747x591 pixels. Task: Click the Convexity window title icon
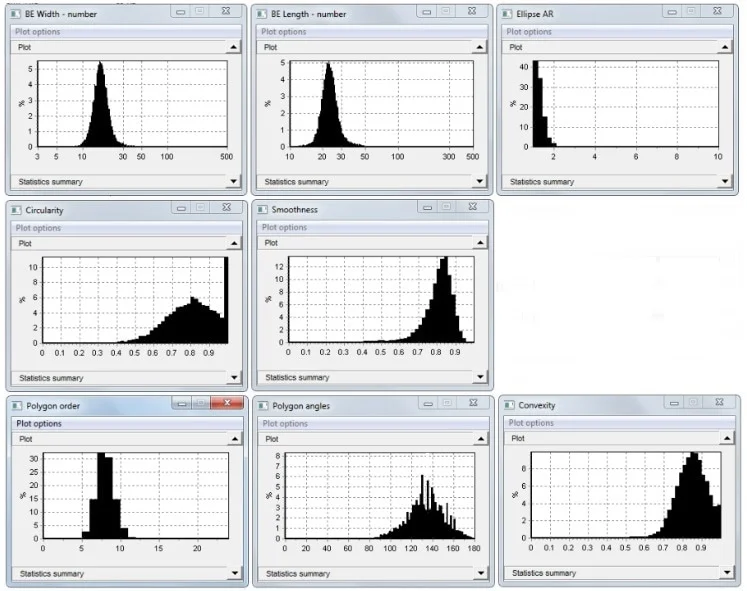coord(508,405)
